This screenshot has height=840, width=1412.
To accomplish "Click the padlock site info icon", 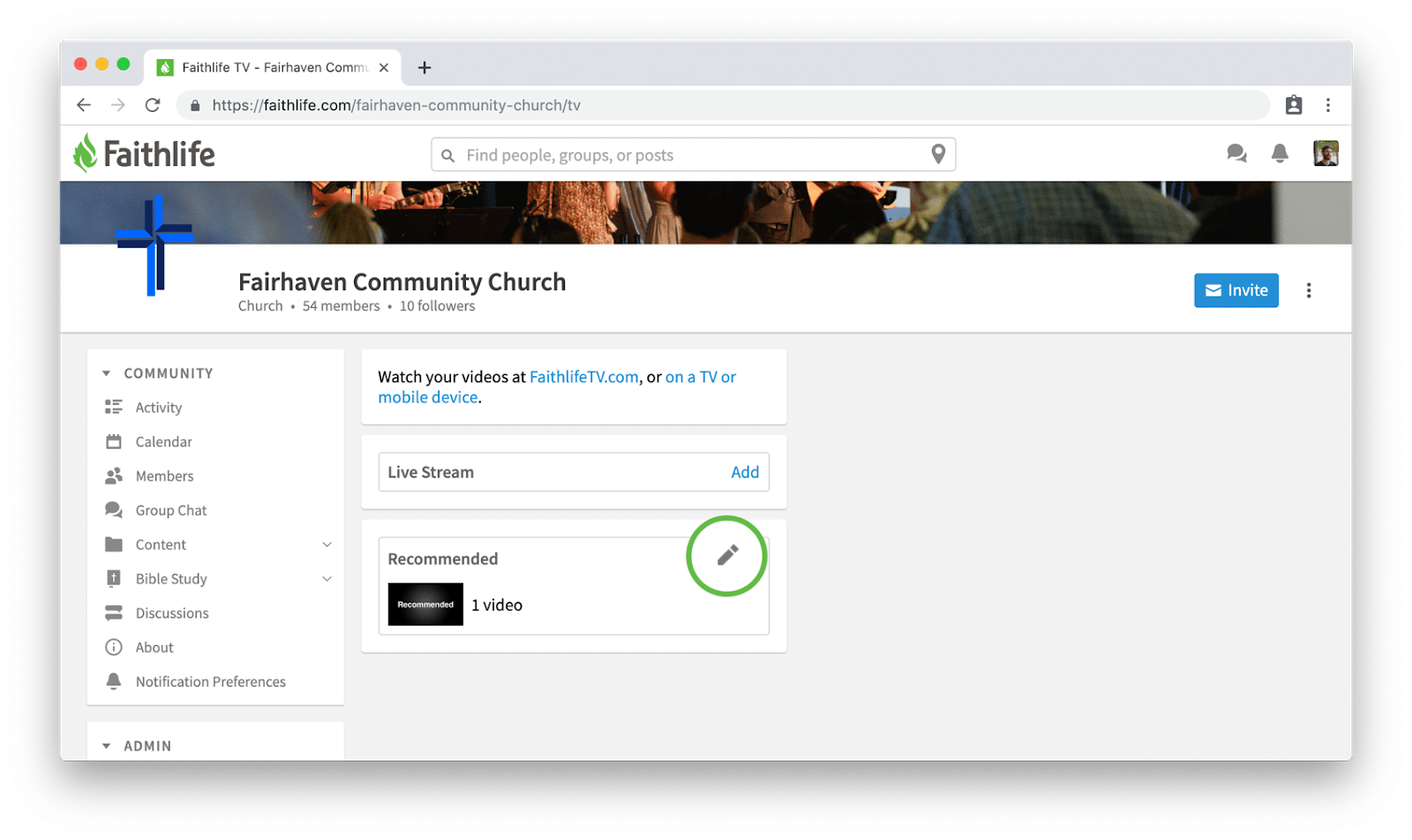I will tap(195, 105).
